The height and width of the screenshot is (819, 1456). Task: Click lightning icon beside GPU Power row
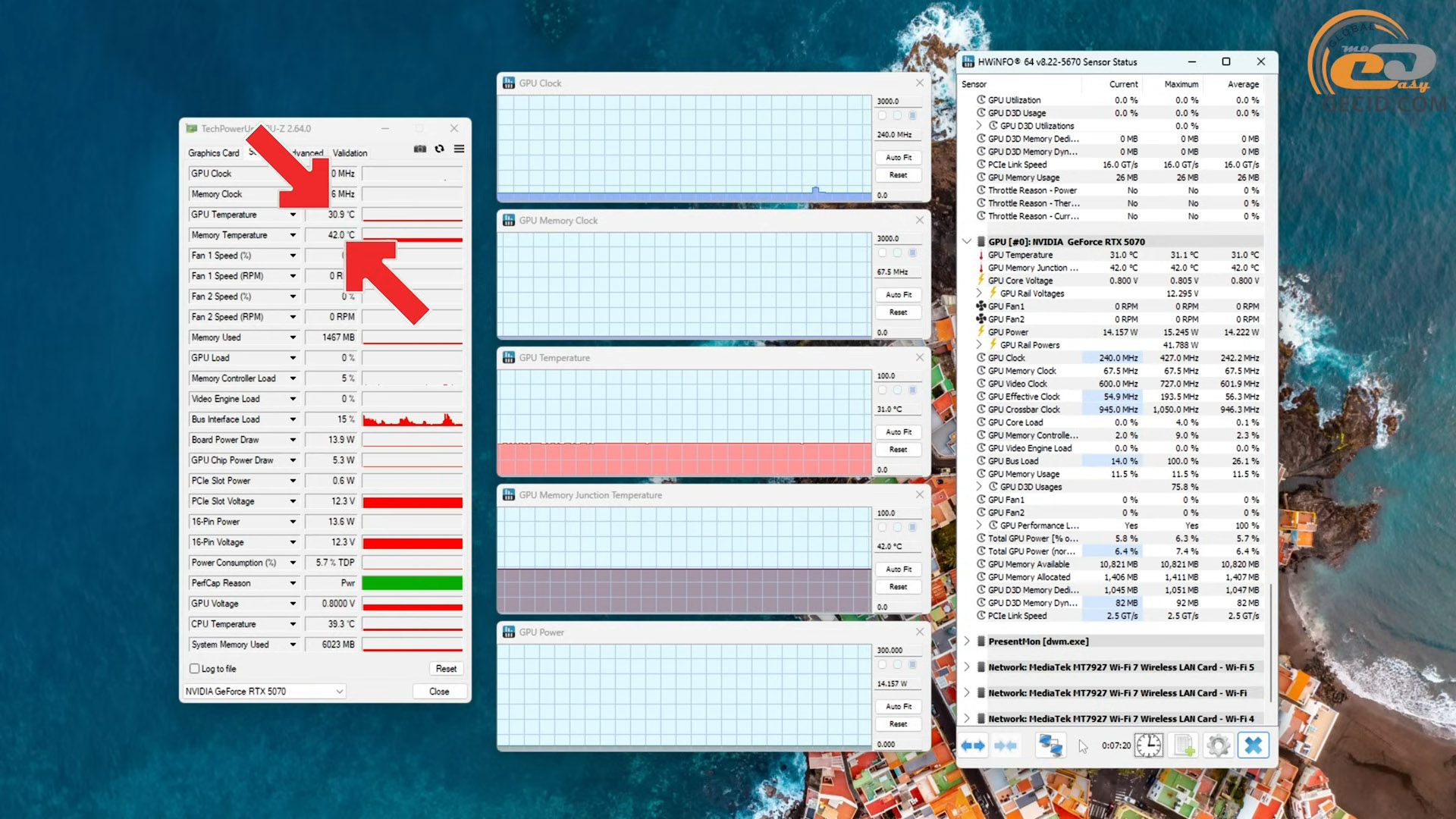coord(981,332)
